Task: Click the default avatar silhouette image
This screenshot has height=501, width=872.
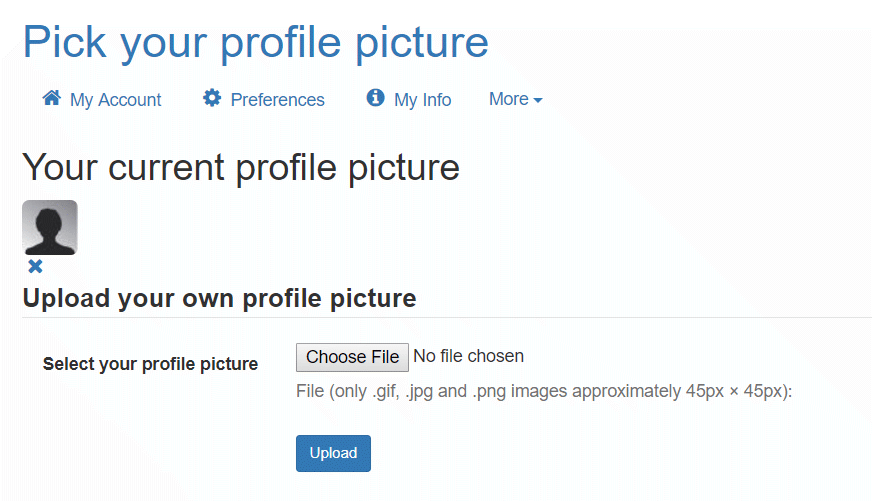Action: point(50,227)
